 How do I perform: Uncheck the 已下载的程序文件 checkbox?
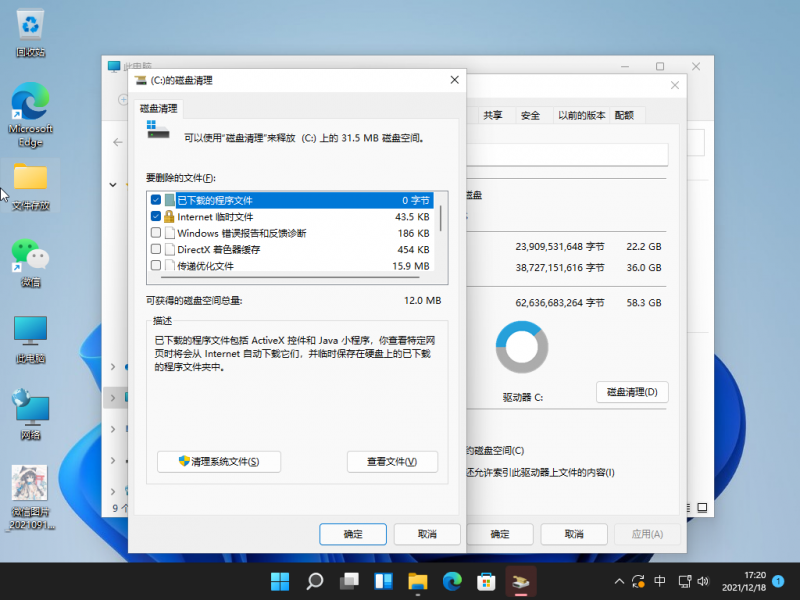tap(156, 200)
